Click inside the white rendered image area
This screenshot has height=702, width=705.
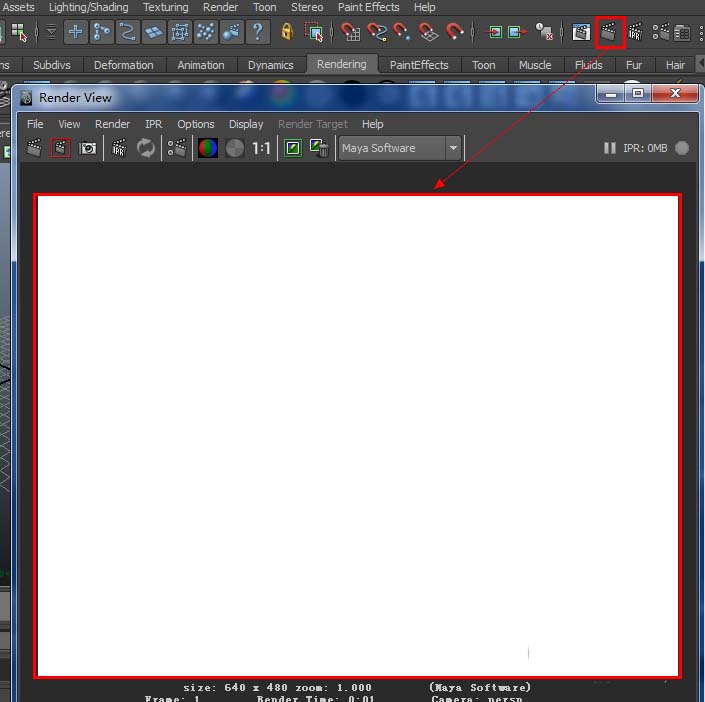357,435
